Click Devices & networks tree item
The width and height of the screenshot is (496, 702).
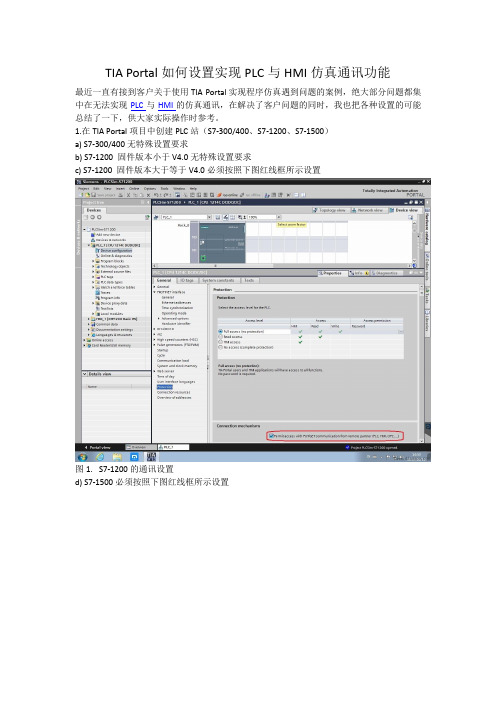(109, 240)
